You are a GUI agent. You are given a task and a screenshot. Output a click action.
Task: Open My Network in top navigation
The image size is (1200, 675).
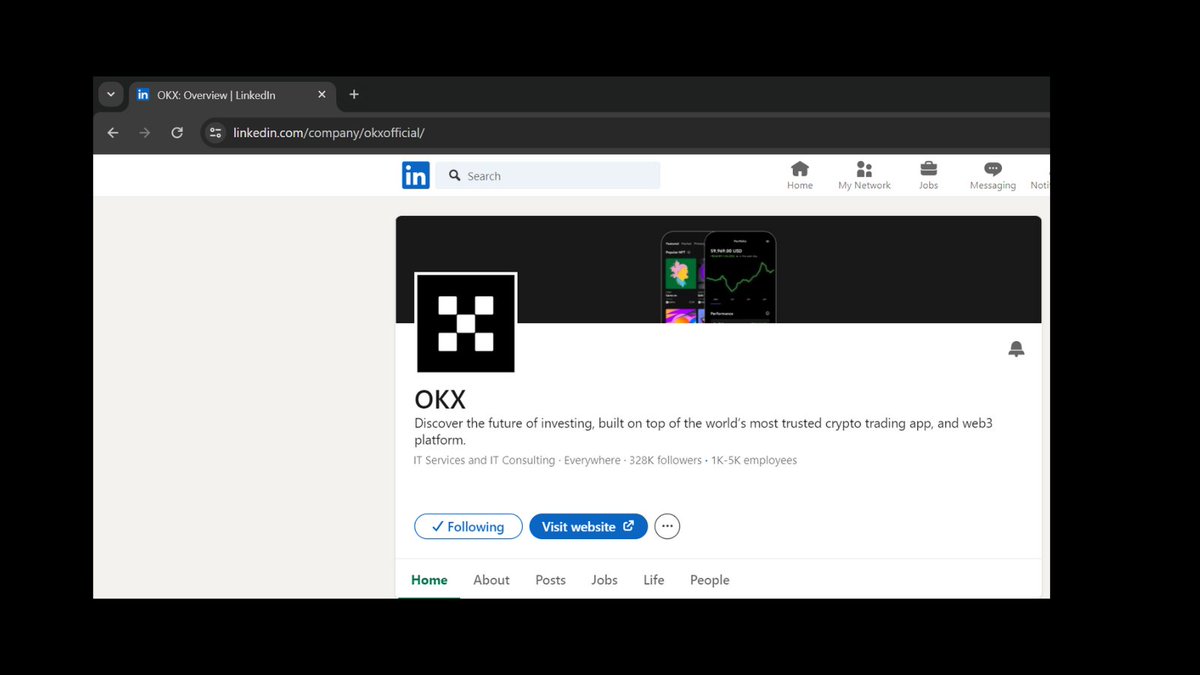[864, 175]
